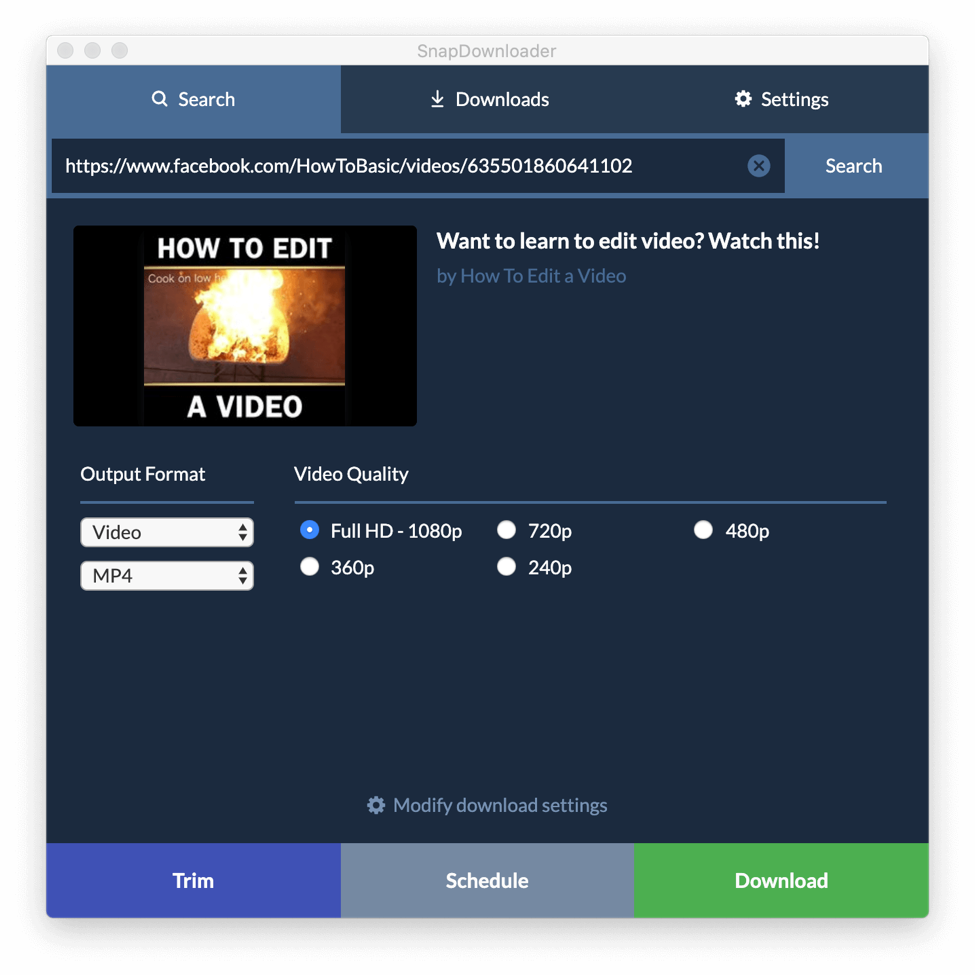Screen dimensions: 975x975
Task: Select Full HD - 1080p quality
Action: (x=310, y=530)
